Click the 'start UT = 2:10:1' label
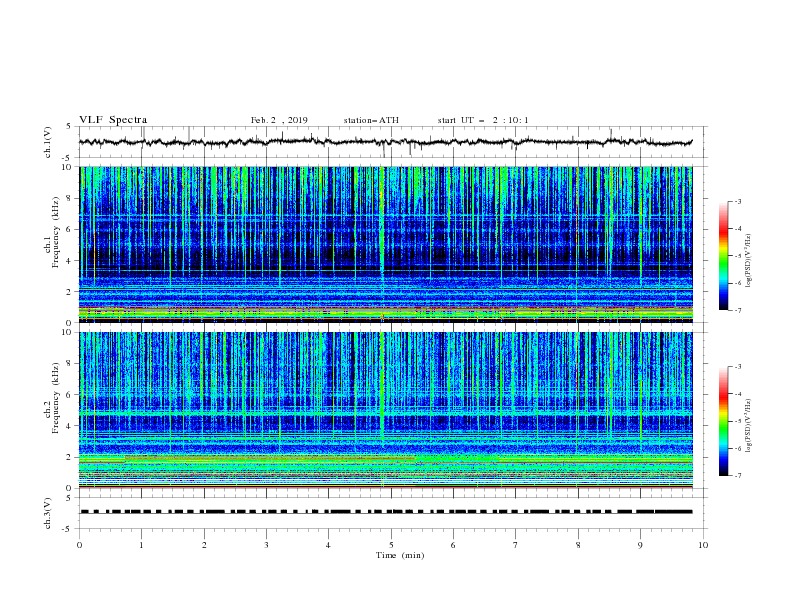The height and width of the screenshot is (612, 792). coord(483,120)
